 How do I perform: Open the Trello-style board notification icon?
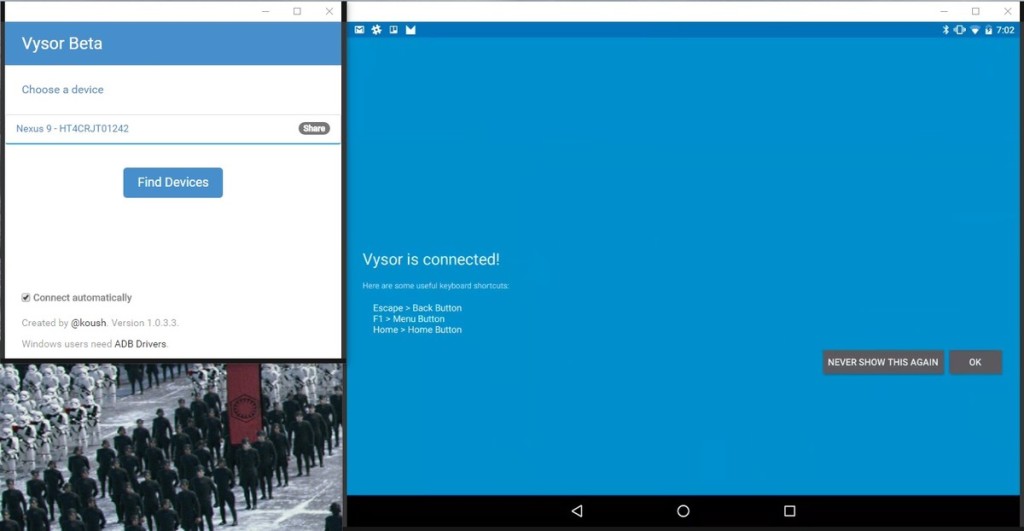tap(393, 29)
